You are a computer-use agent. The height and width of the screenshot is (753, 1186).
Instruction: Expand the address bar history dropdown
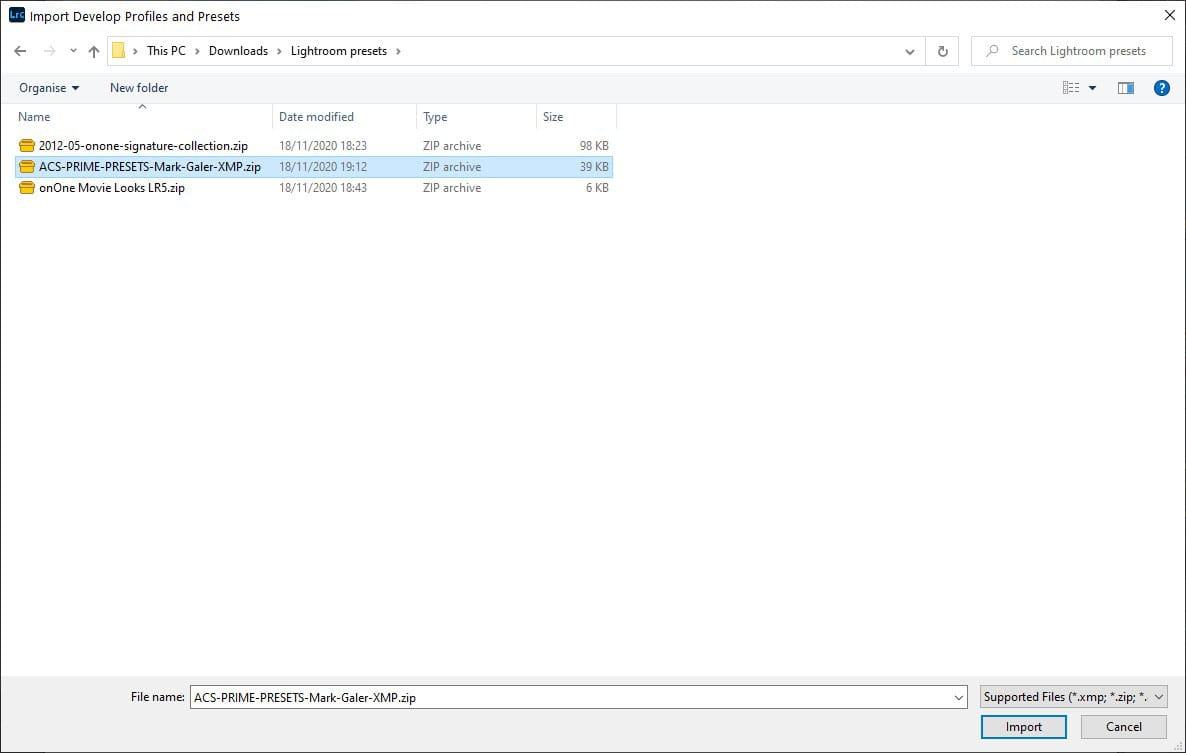coord(909,51)
